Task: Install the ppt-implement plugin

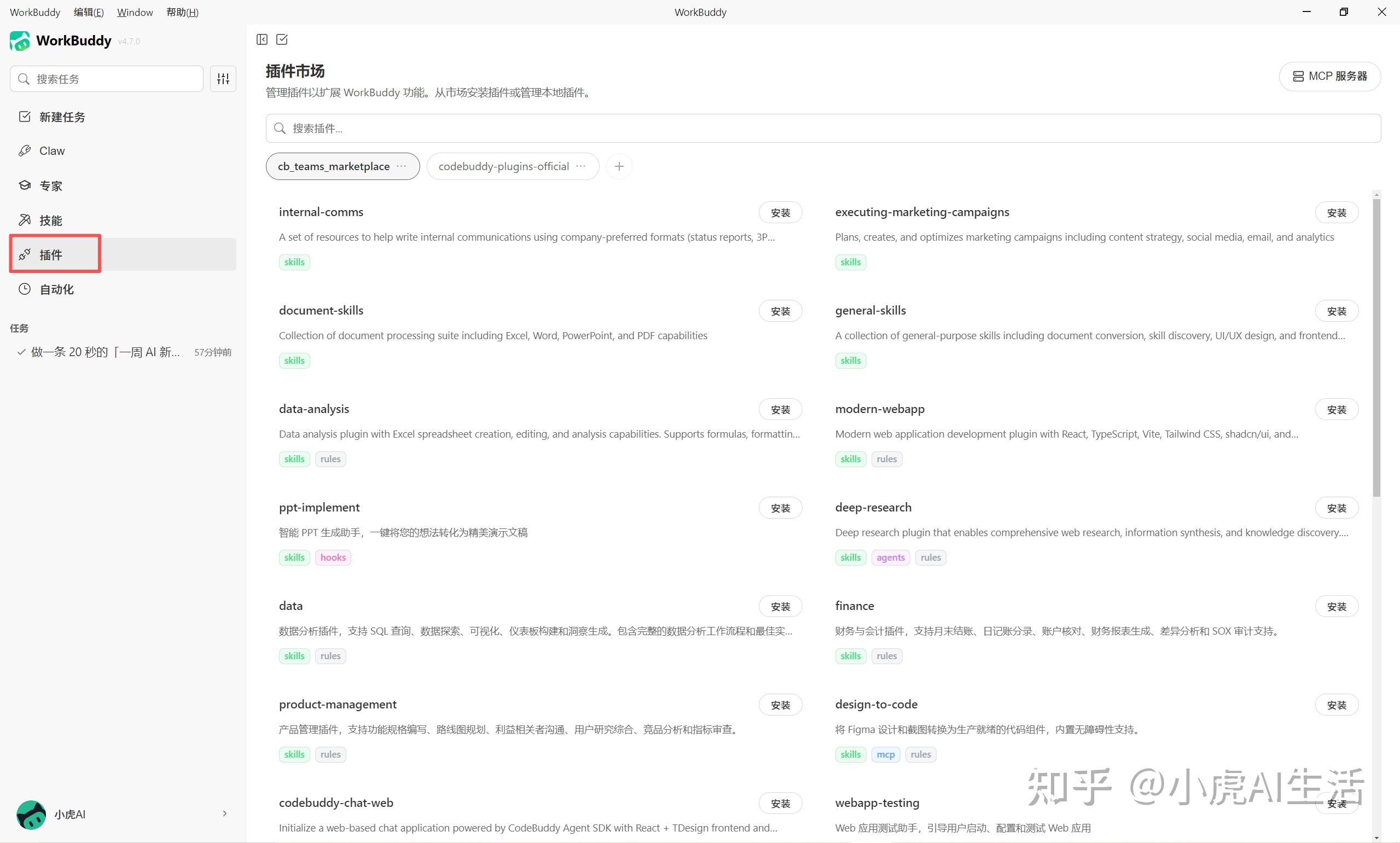Action: [780, 508]
